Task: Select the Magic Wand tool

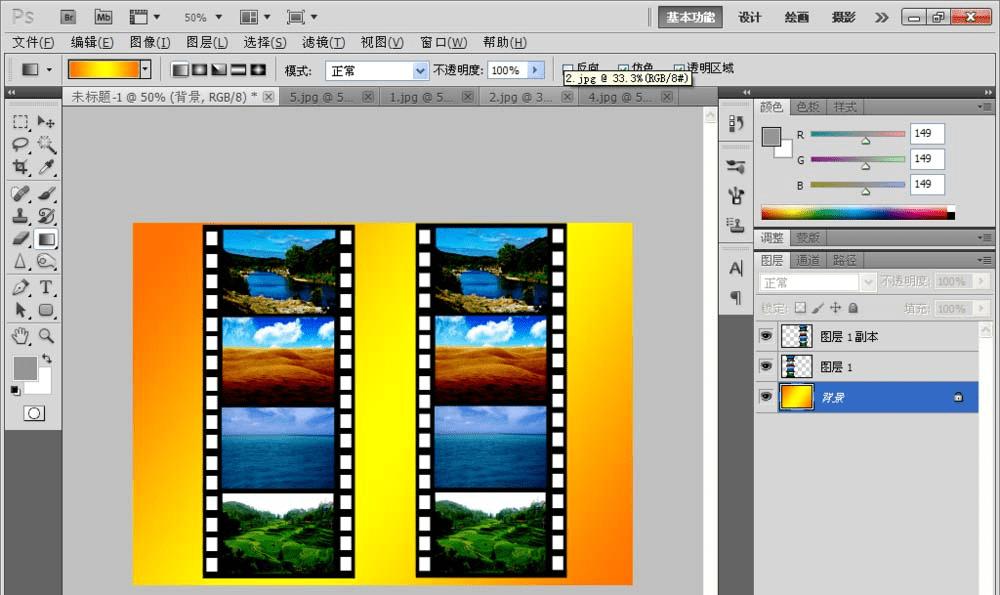Action: [46, 145]
